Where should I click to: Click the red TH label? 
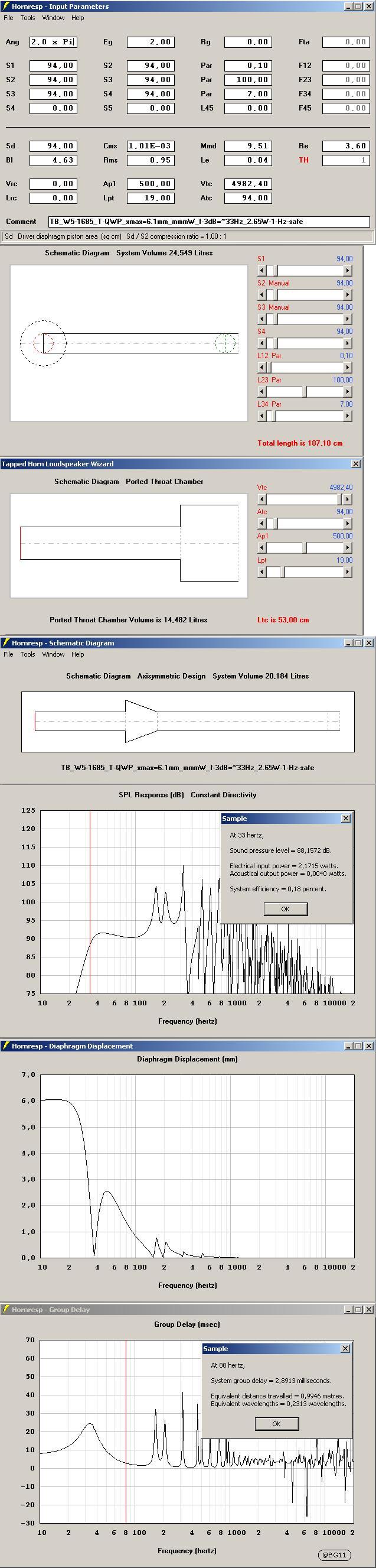(x=304, y=160)
